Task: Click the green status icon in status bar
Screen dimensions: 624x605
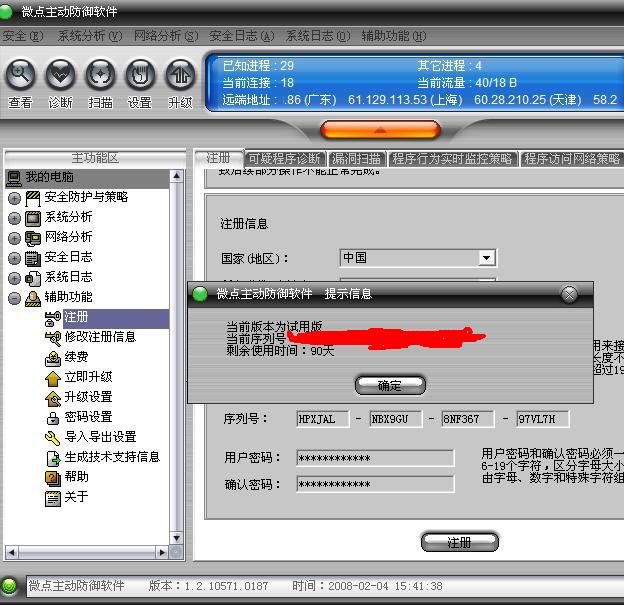Action: point(9,585)
